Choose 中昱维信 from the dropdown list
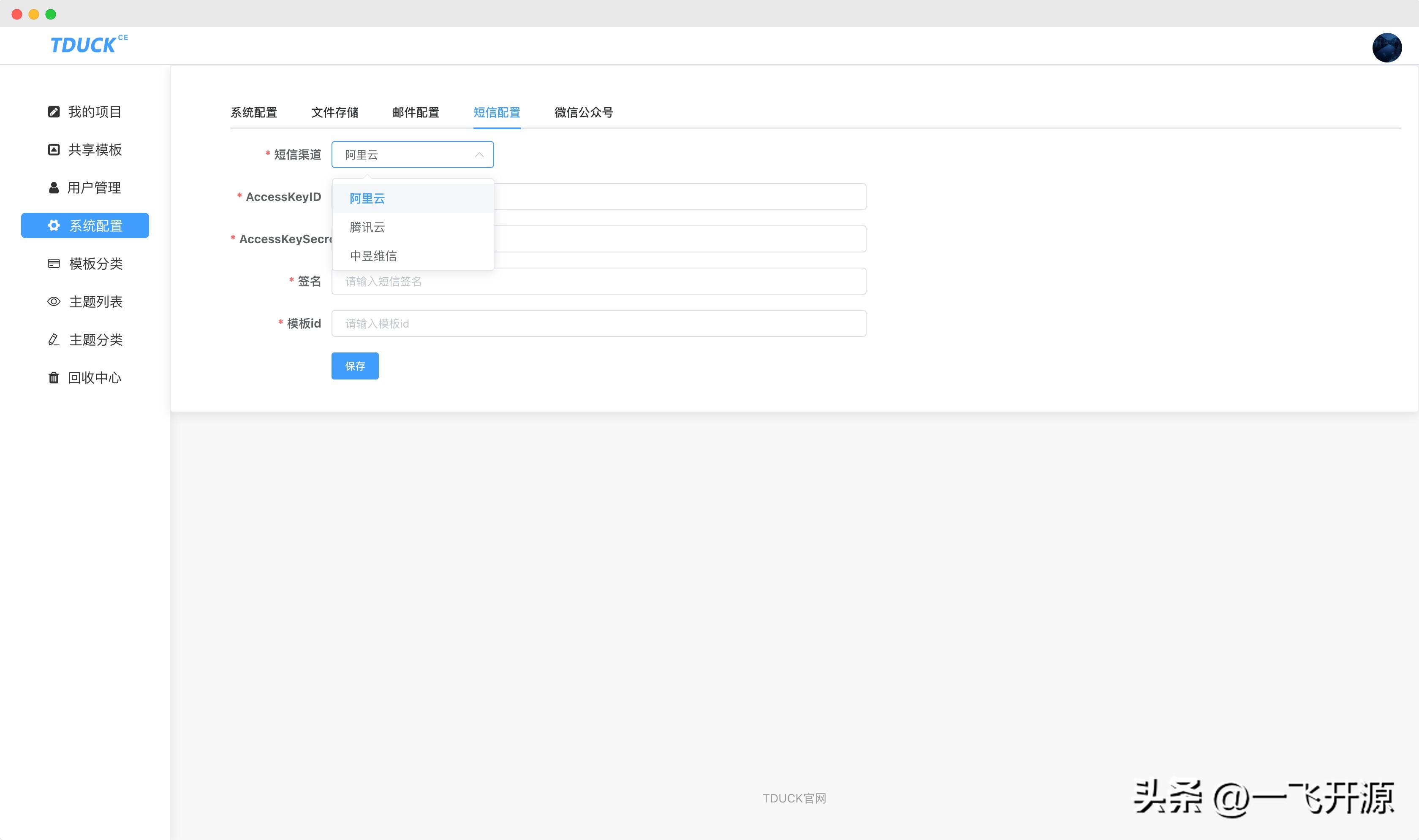This screenshot has width=1419, height=840. click(x=413, y=256)
